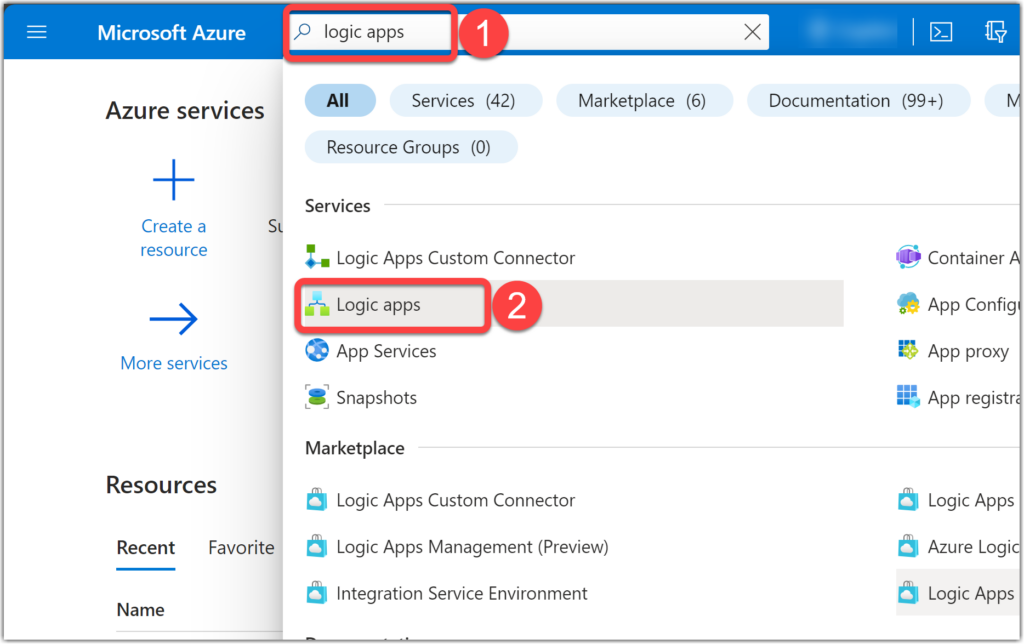Click the Azure Logic marketplace bag icon
Screen dimensions: 1024x644
point(908,547)
